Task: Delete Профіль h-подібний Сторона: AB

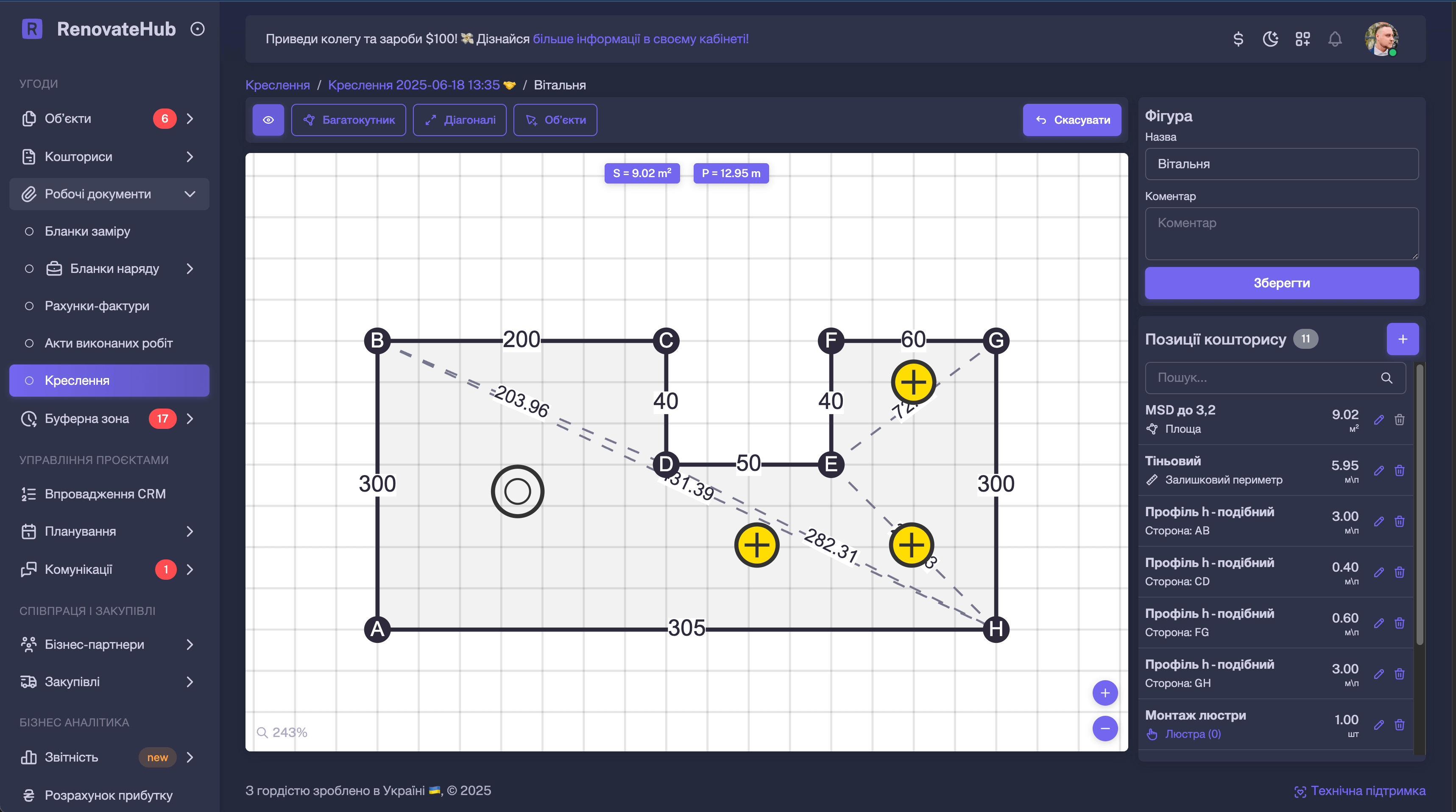Action: pyautogui.click(x=1400, y=521)
